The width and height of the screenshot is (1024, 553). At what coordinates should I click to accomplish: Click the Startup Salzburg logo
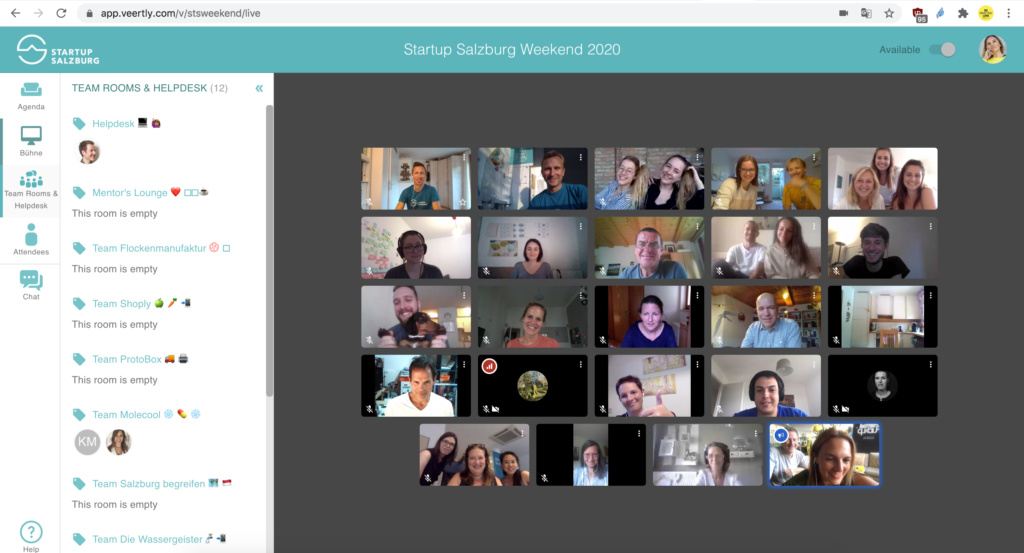(59, 49)
